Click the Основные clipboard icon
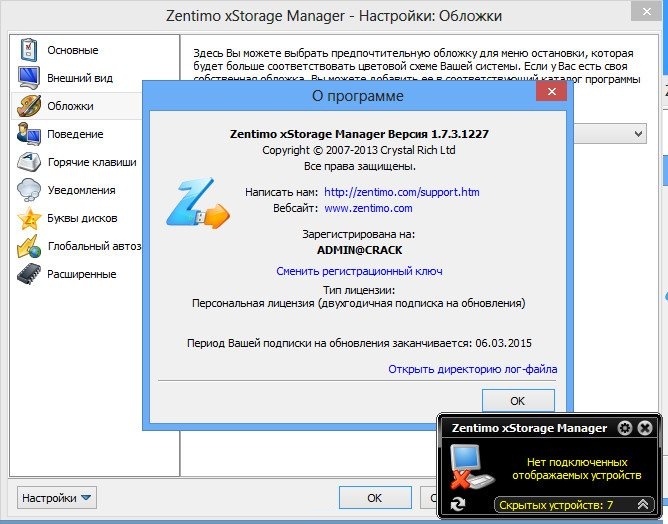The width and height of the screenshot is (668, 524). pos(28,49)
